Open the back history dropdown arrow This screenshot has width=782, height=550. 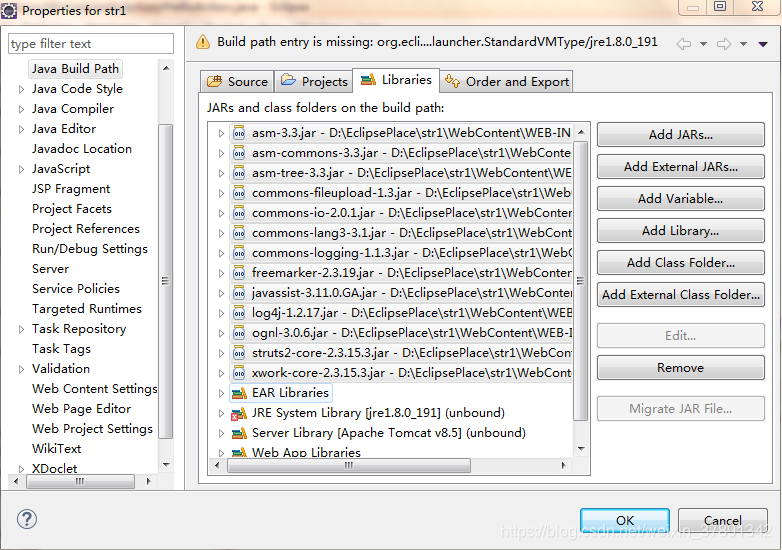(703, 44)
